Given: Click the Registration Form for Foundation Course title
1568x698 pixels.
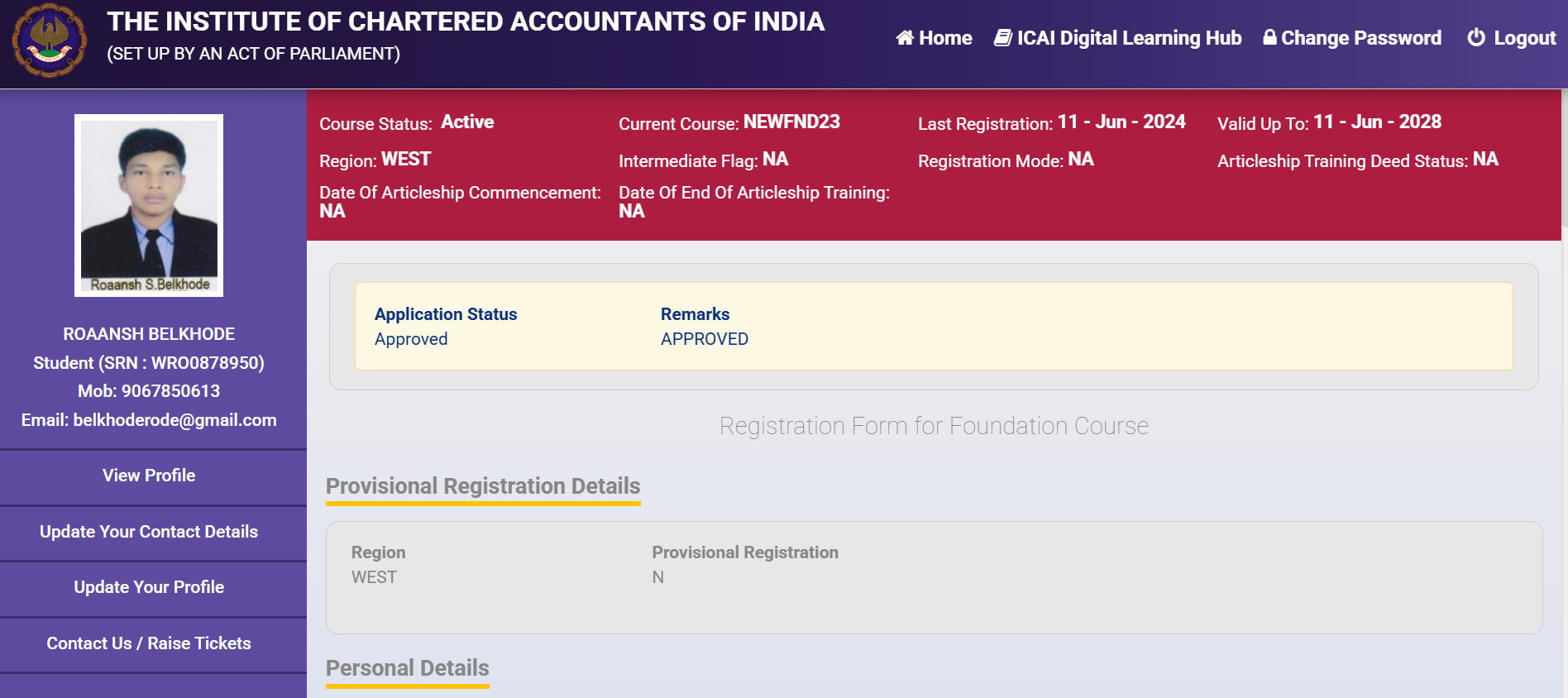Looking at the screenshot, I should point(934,426).
